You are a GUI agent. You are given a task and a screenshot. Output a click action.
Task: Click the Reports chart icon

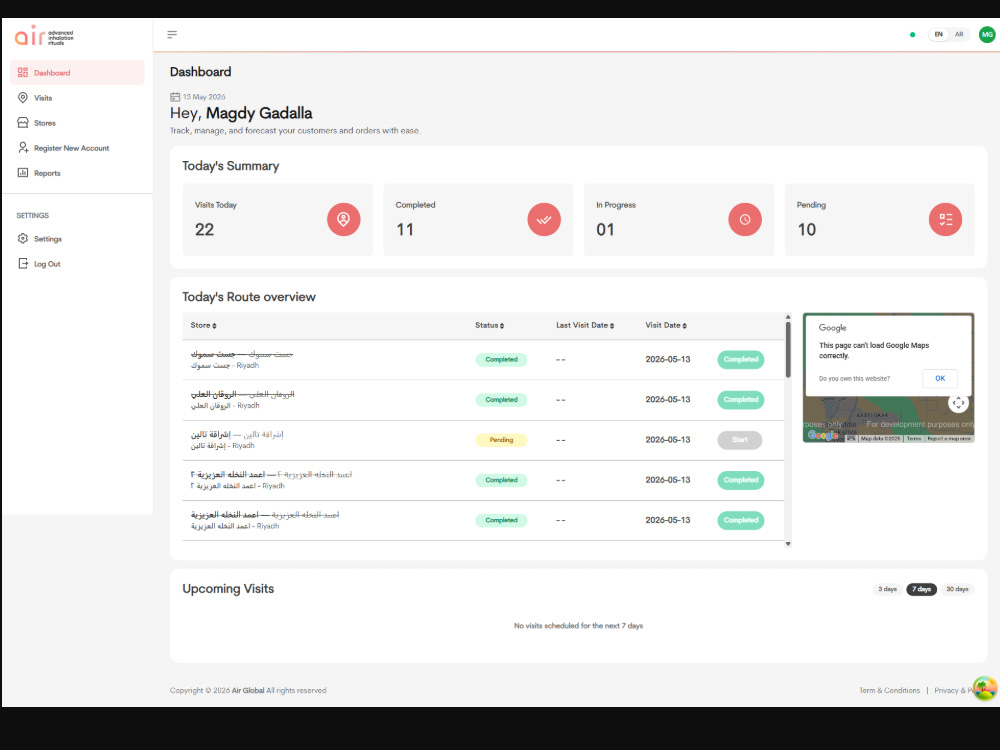pos(23,173)
